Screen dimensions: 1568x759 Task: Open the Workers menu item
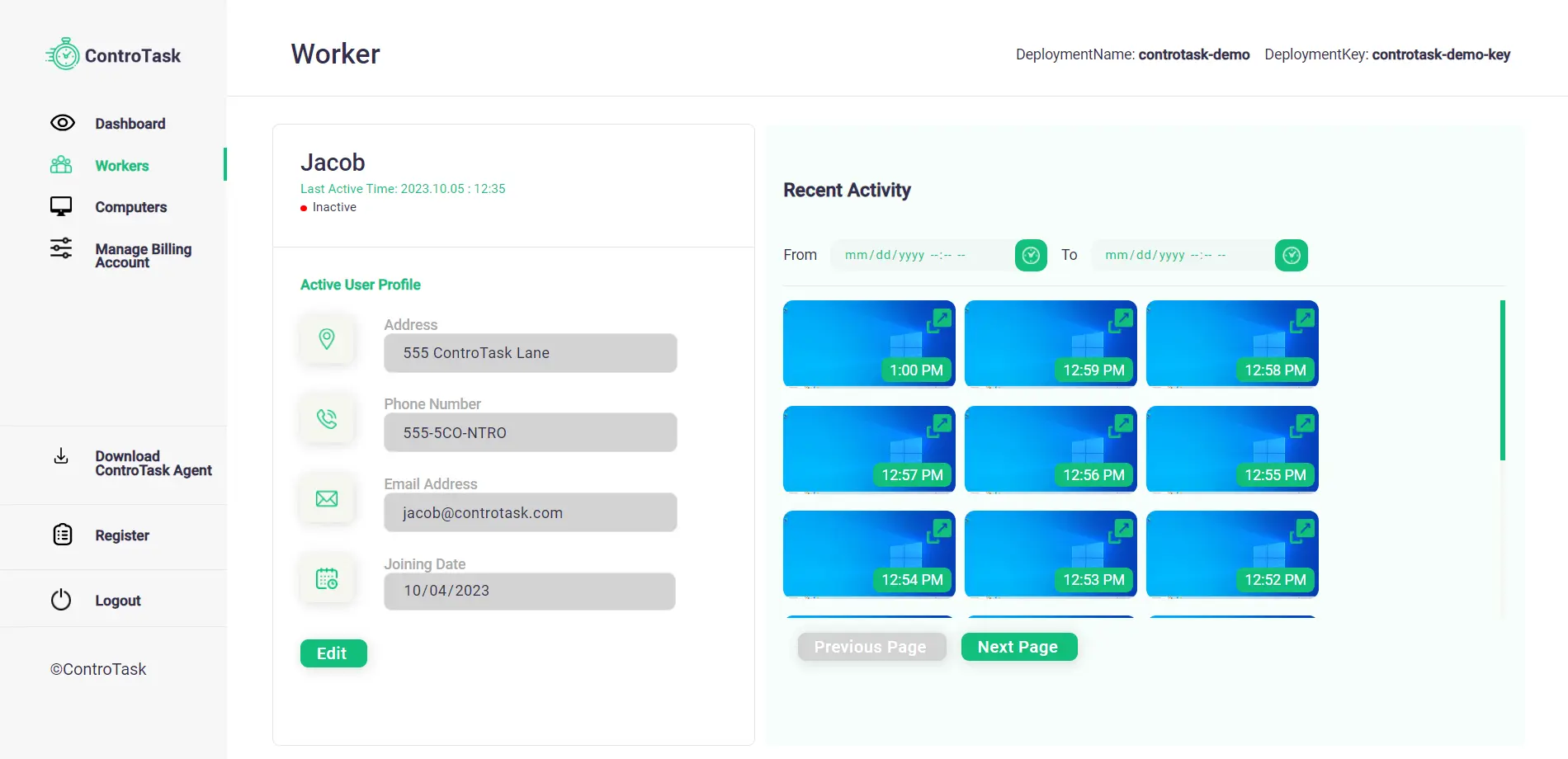(x=121, y=166)
